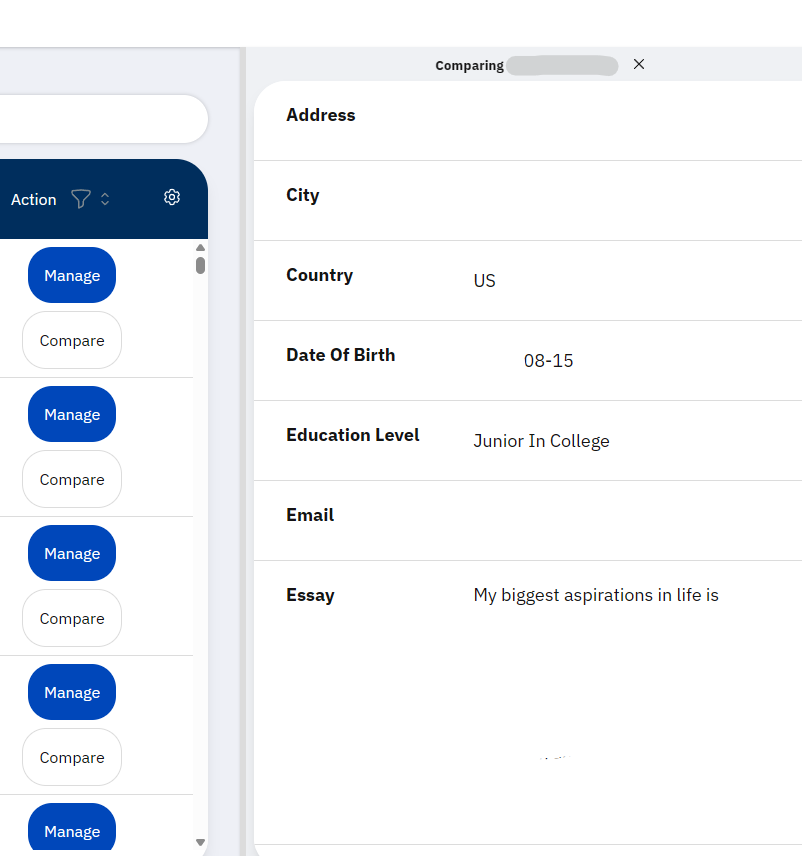Click the Essay text starting 'My biggest aspirations'

[x=596, y=596]
